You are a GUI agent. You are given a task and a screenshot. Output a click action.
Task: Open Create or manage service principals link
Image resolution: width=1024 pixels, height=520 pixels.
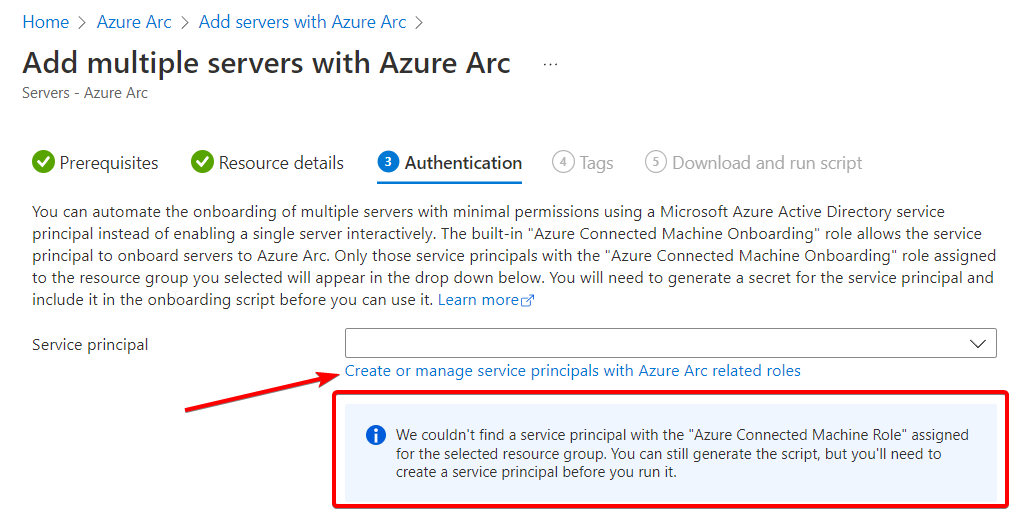573,371
